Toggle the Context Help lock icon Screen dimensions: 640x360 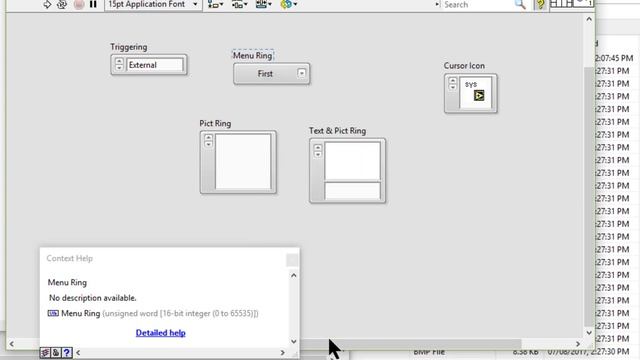click(x=56, y=353)
